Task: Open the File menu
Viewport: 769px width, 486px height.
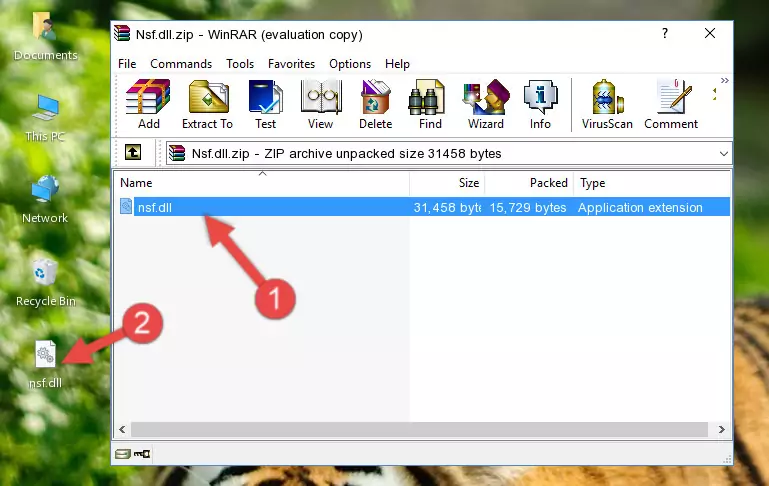Action: pyautogui.click(x=127, y=64)
